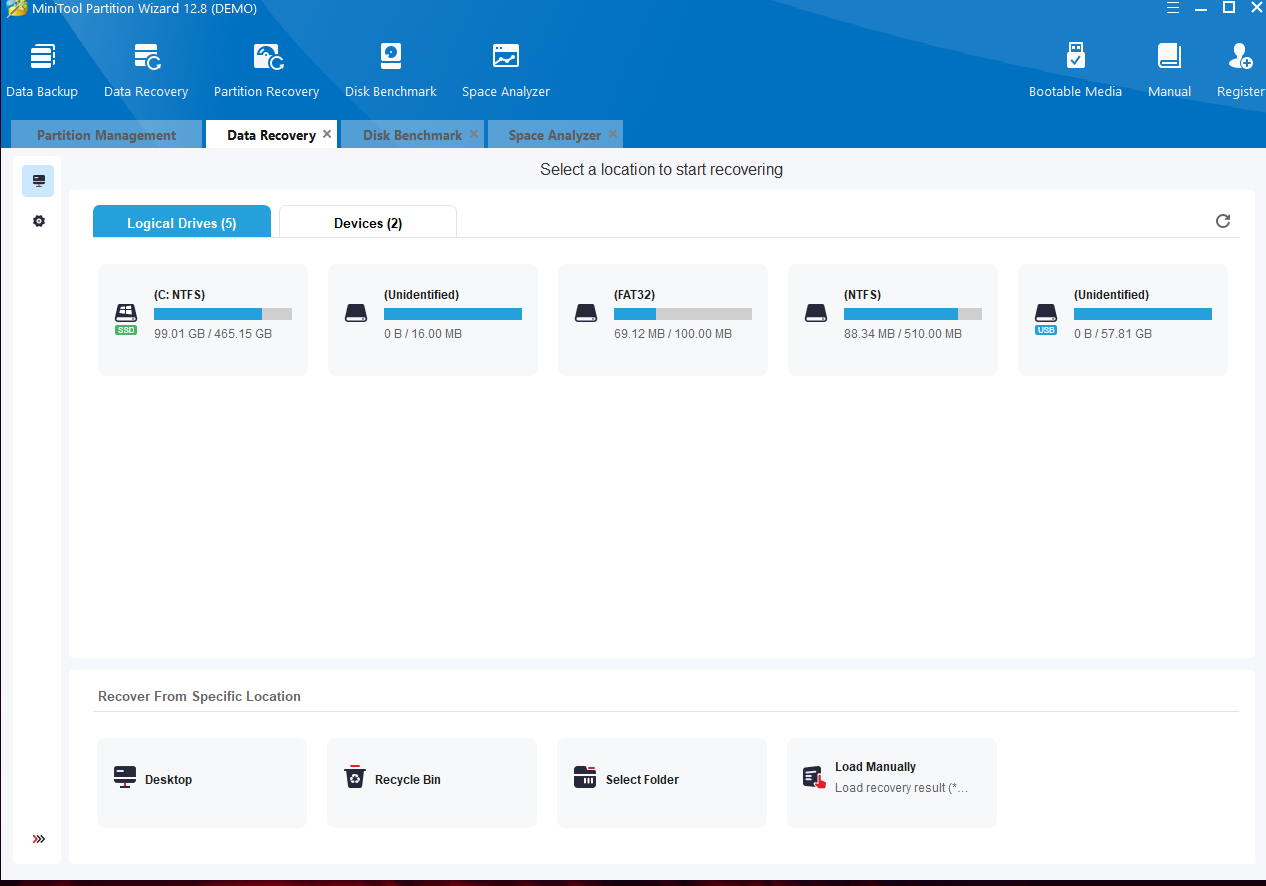Open Space Analyzer from the toolbar
The width and height of the screenshot is (1266, 886).
coord(506,70)
